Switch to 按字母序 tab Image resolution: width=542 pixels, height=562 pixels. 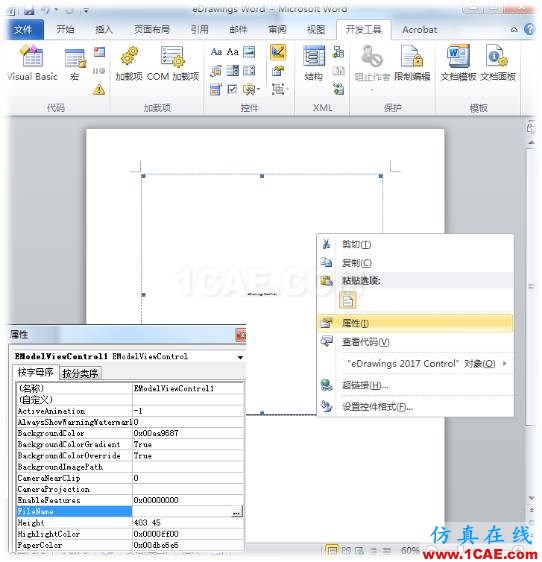click(x=35, y=373)
